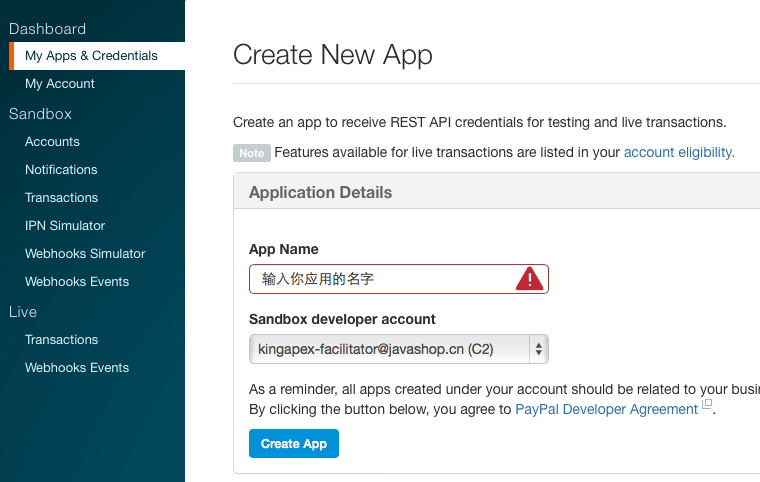Open Sandbox Notifications

click(61, 170)
